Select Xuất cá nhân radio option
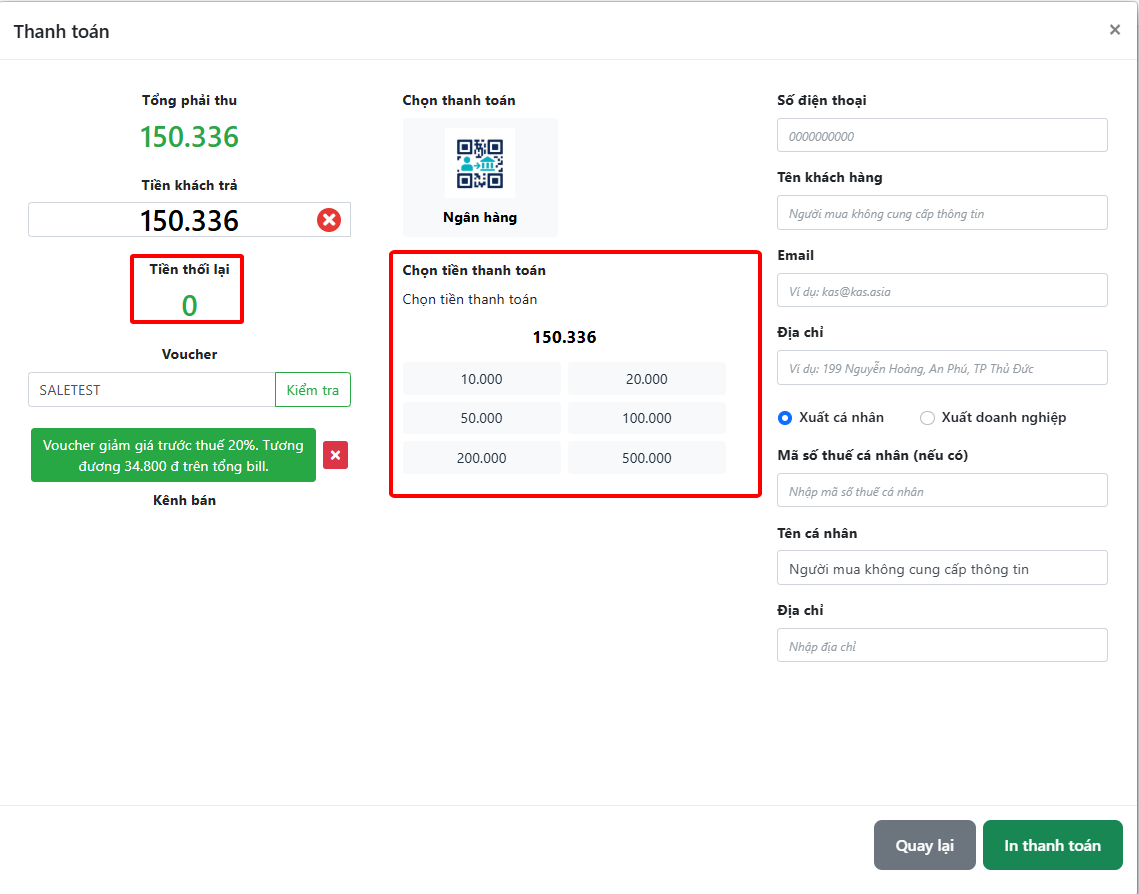The width and height of the screenshot is (1139, 894). tap(785, 418)
